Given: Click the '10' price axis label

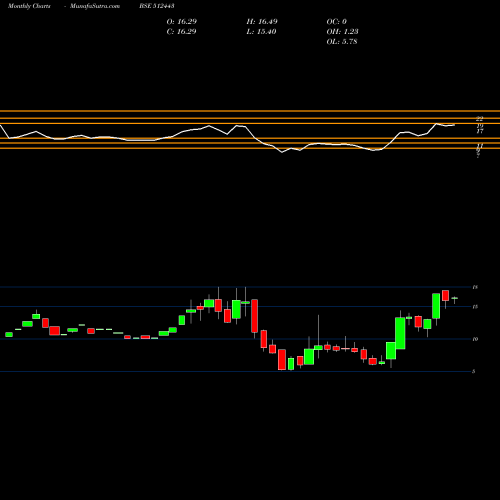Looking at the screenshot, I should tap(475, 339).
